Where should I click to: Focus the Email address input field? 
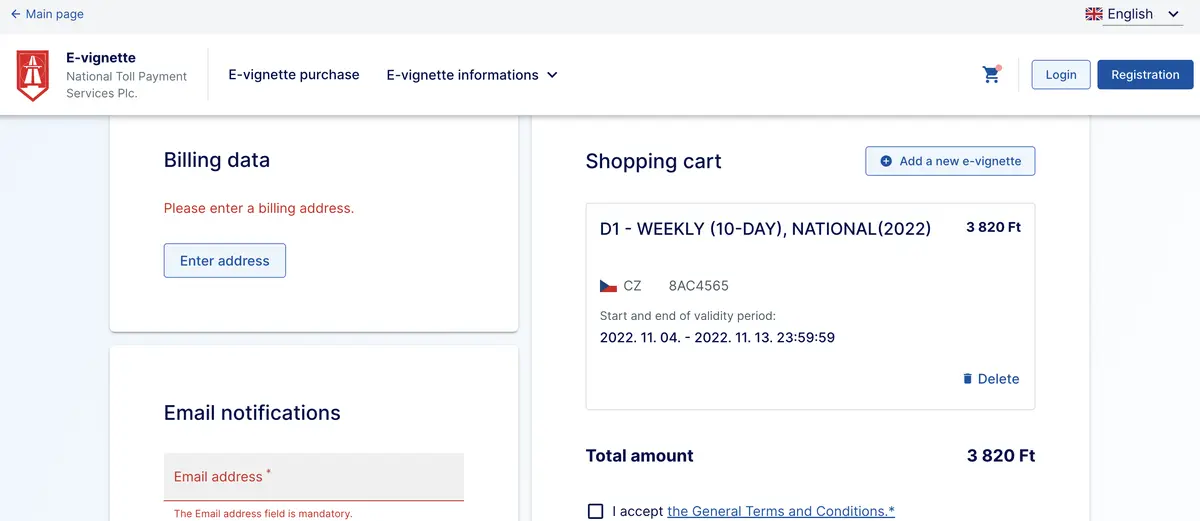point(314,477)
